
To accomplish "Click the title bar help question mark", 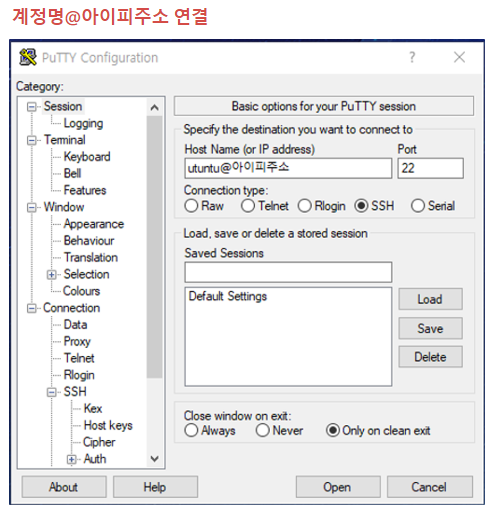I will coord(412,57).
